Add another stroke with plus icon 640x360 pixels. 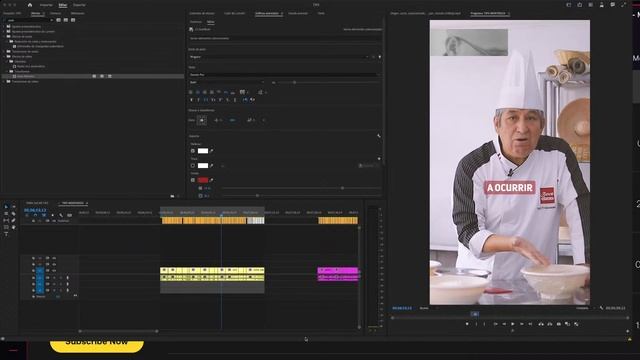pyautogui.click(x=379, y=159)
